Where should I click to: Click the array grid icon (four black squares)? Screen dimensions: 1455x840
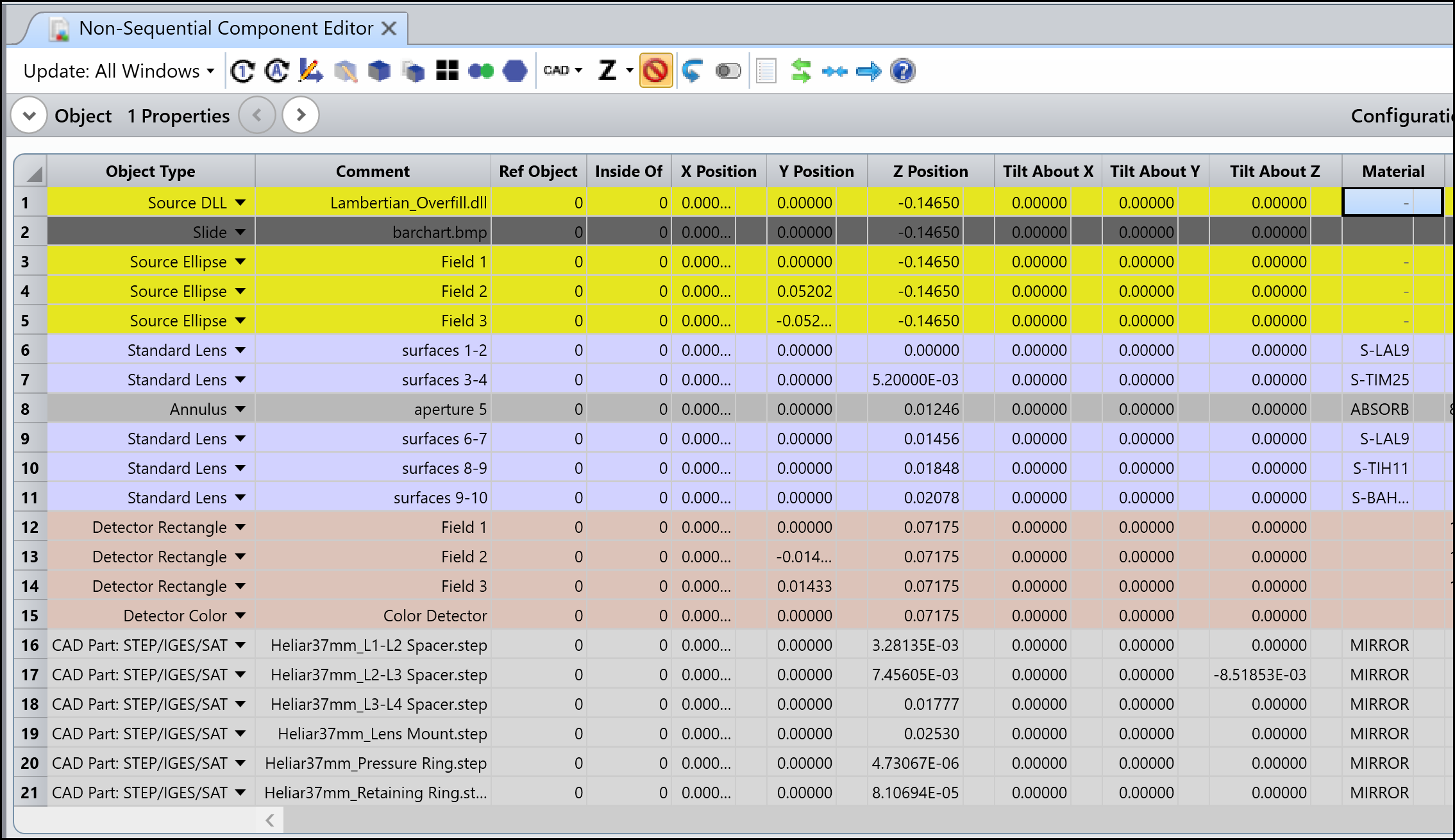(447, 71)
